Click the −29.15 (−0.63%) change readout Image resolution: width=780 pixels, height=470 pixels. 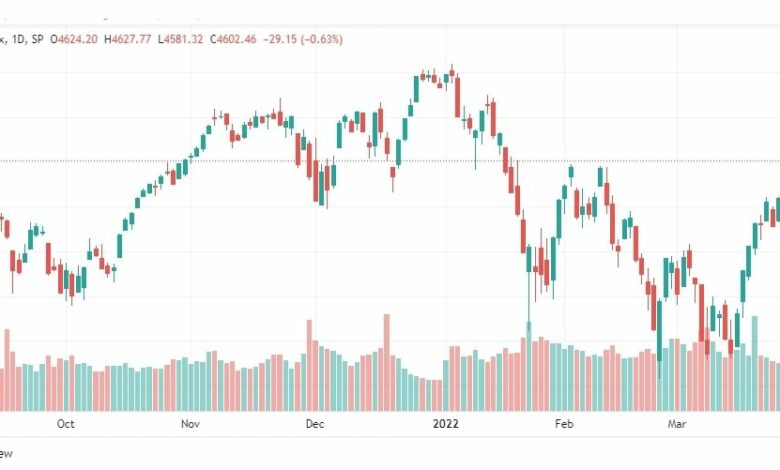coord(302,39)
